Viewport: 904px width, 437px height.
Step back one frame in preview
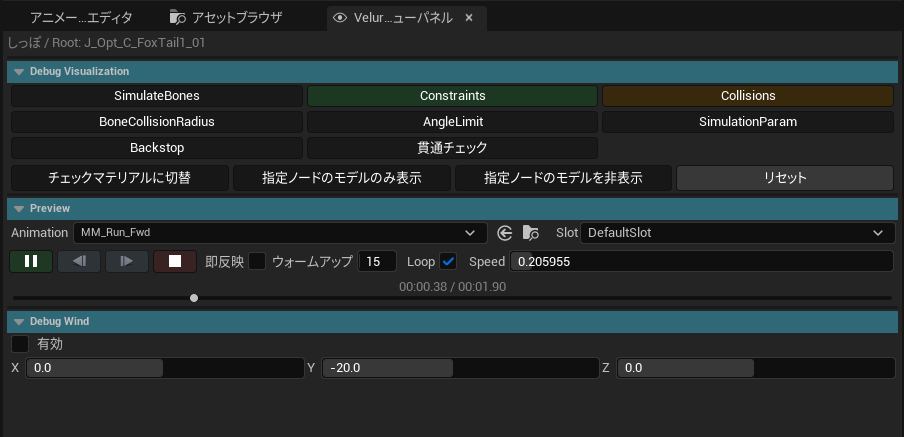(x=79, y=261)
